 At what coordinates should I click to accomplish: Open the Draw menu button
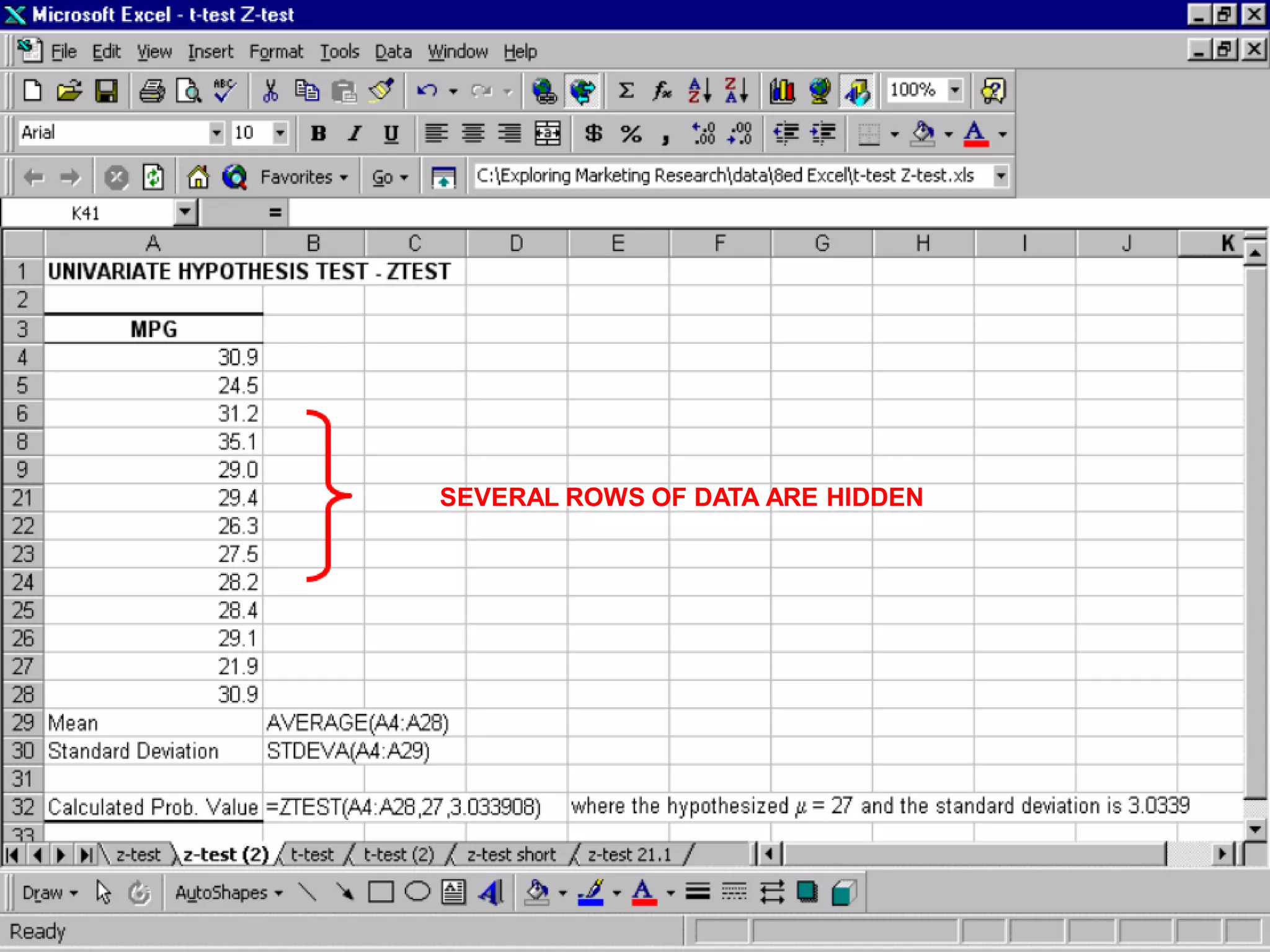click(50, 893)
